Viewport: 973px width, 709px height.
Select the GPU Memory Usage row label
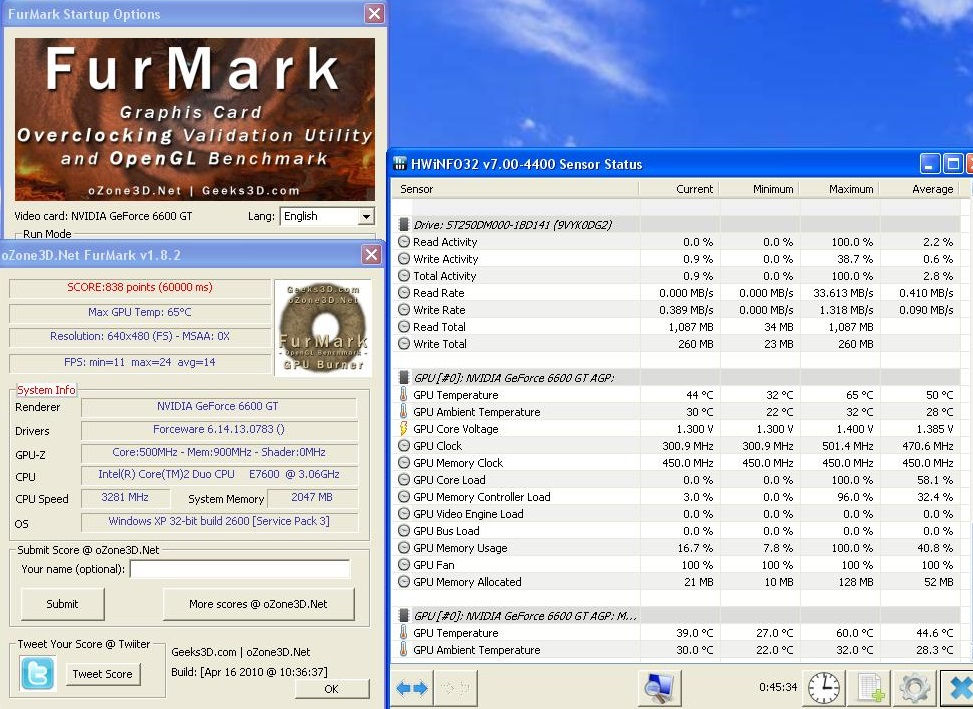click(x=460, y=548)
